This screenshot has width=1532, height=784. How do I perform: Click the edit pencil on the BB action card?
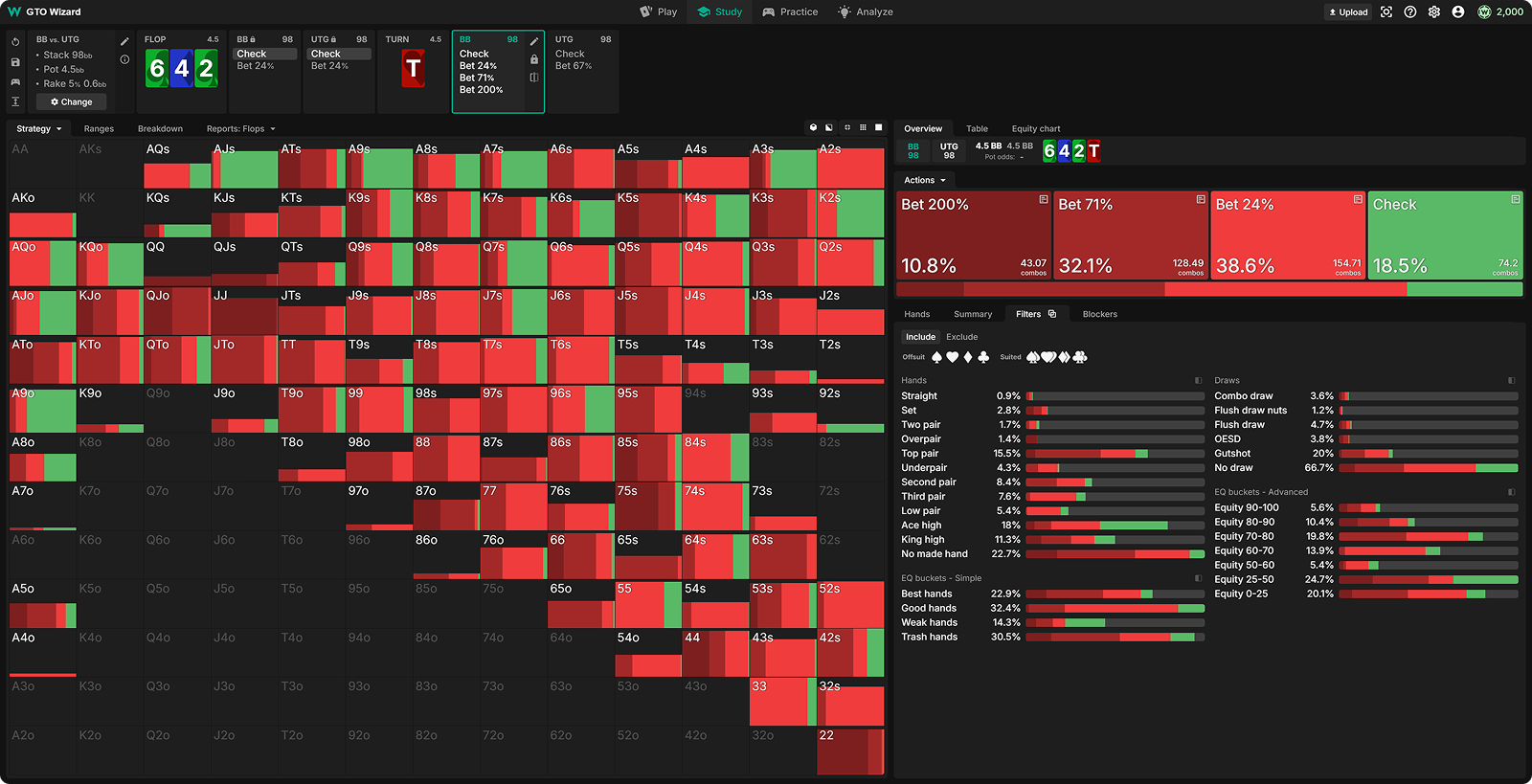pos(534,42)
